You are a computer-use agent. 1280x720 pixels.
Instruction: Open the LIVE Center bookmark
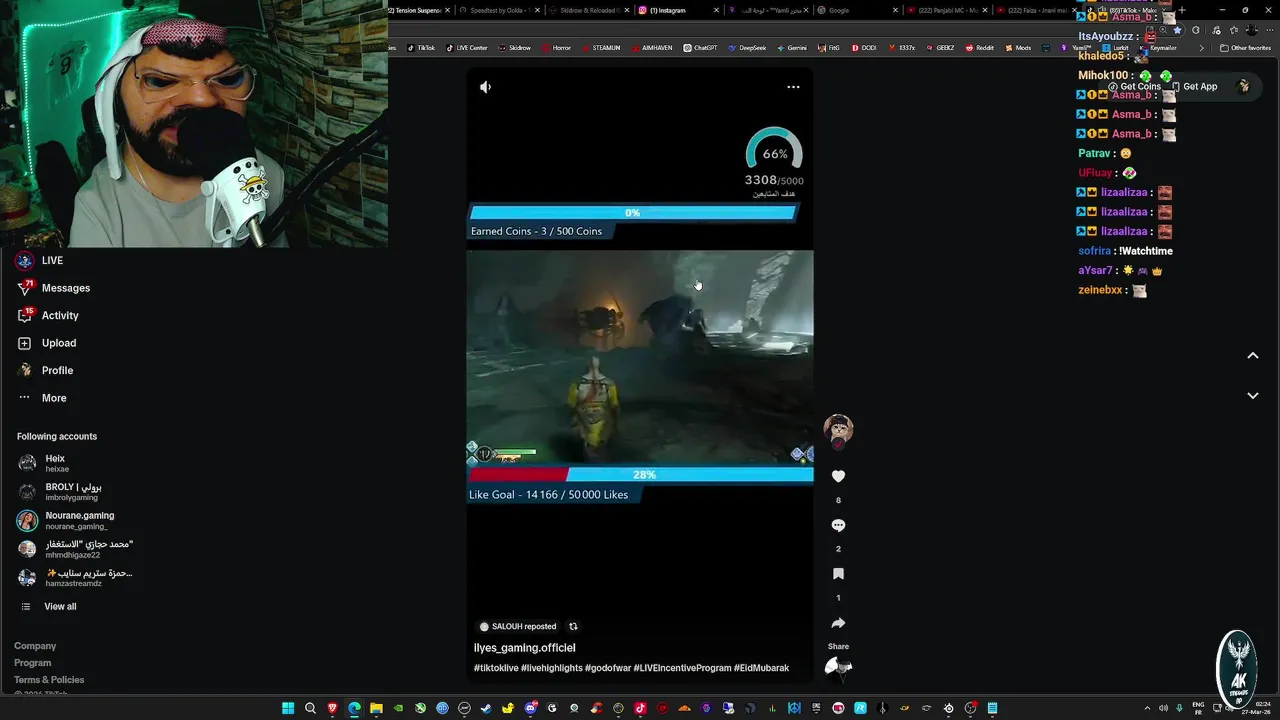pos(466,48)
